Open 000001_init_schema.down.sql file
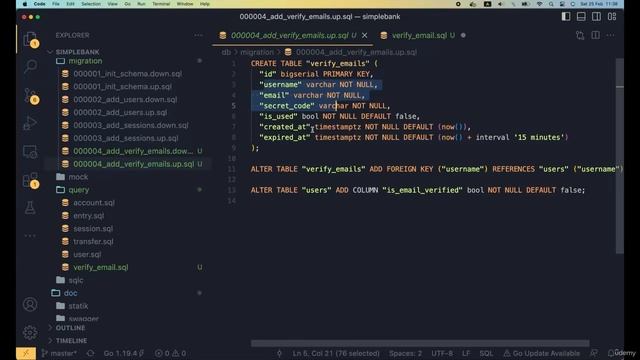640x360 pixels. click(128, 74)
